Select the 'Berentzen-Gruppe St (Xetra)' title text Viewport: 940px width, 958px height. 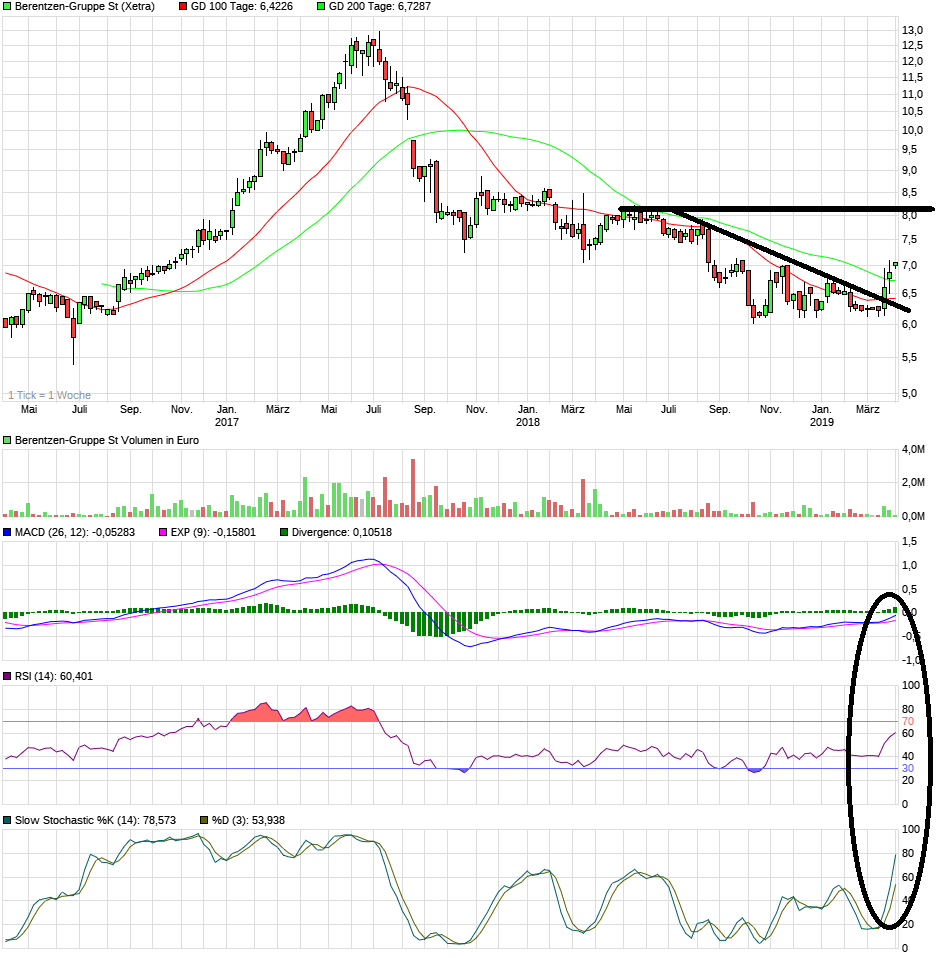pyautogui.click(x=85, y=7)
